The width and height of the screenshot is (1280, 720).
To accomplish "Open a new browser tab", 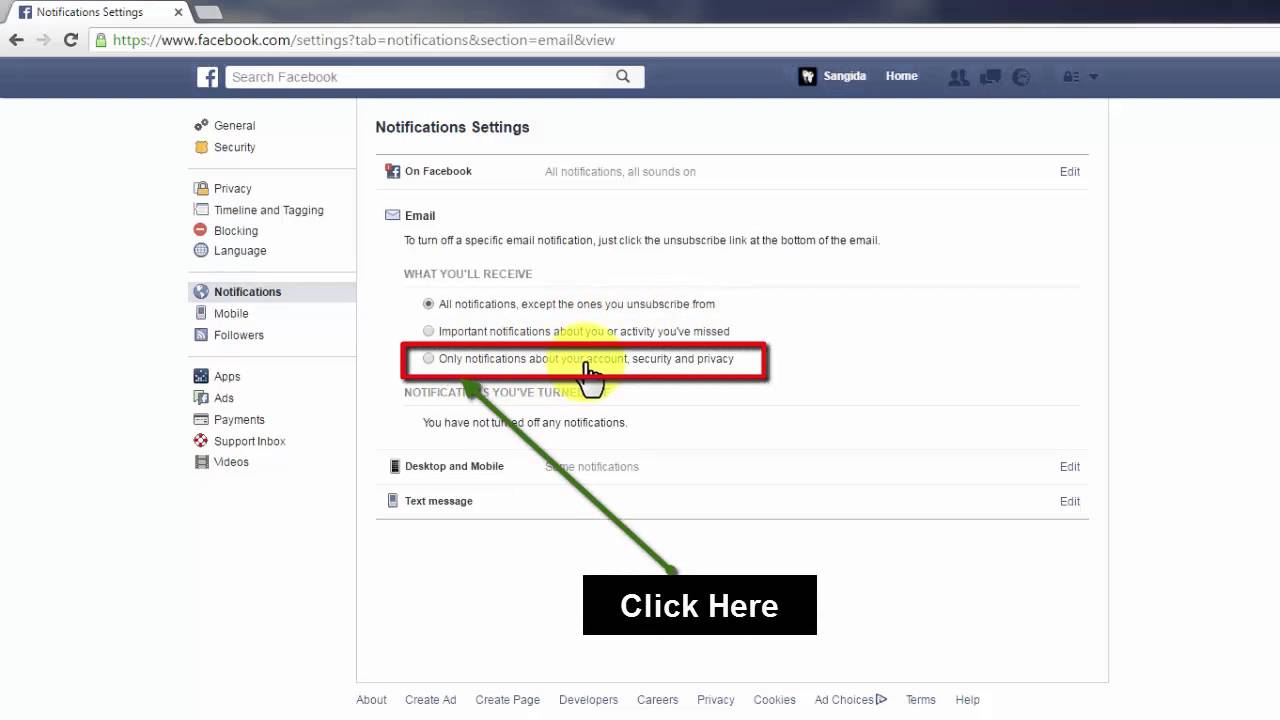I will click(208, 12).
